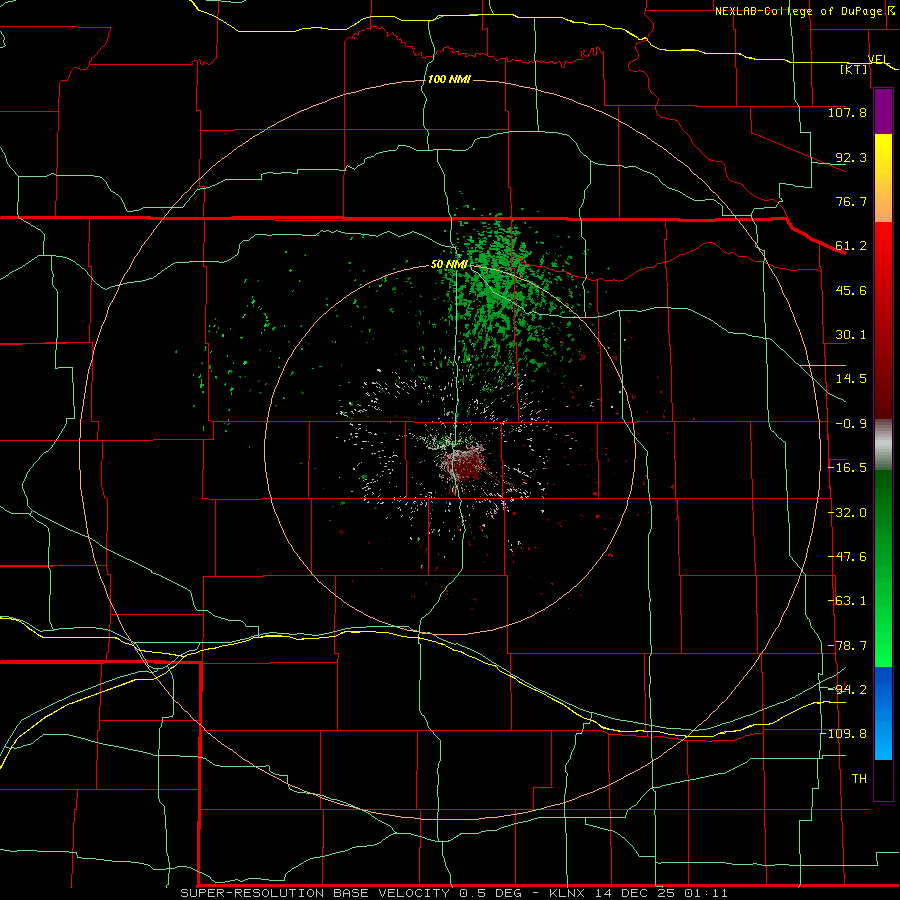Click the purple segment of the color bar
The image size is (900, 900).
(883, 112)
